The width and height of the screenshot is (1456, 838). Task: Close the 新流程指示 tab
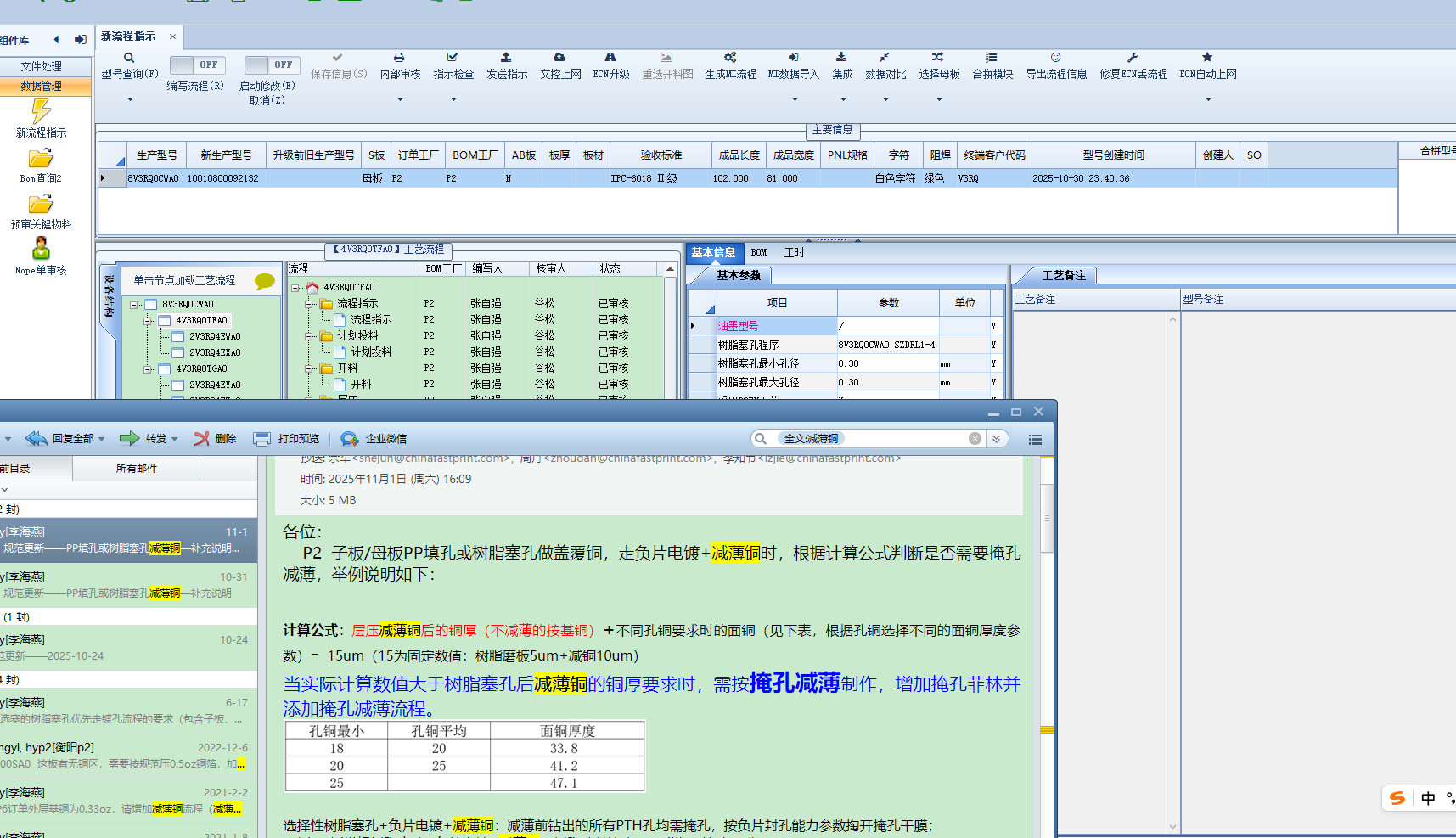click(x=172, y=37)
